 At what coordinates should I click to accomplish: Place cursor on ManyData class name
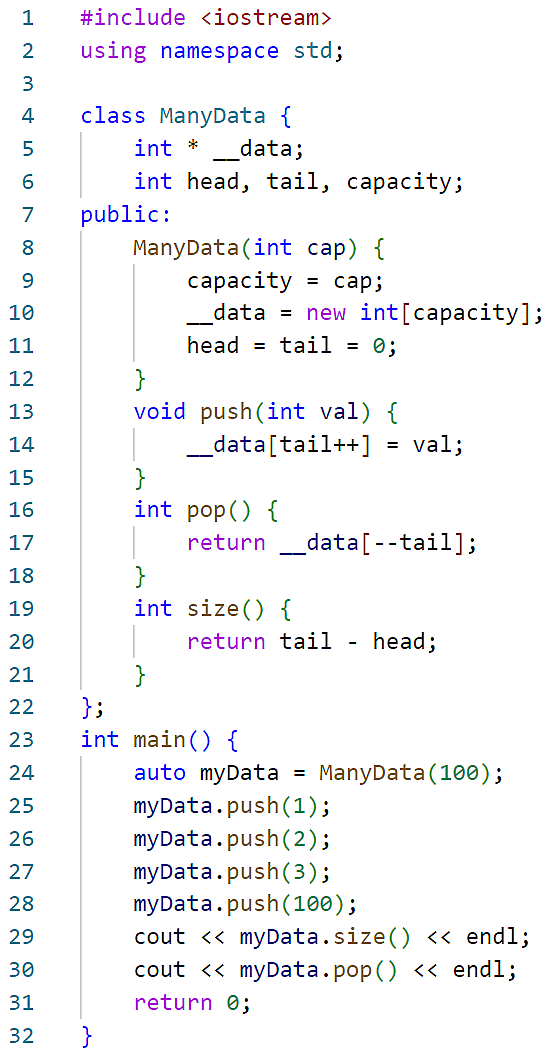(213, 116)
